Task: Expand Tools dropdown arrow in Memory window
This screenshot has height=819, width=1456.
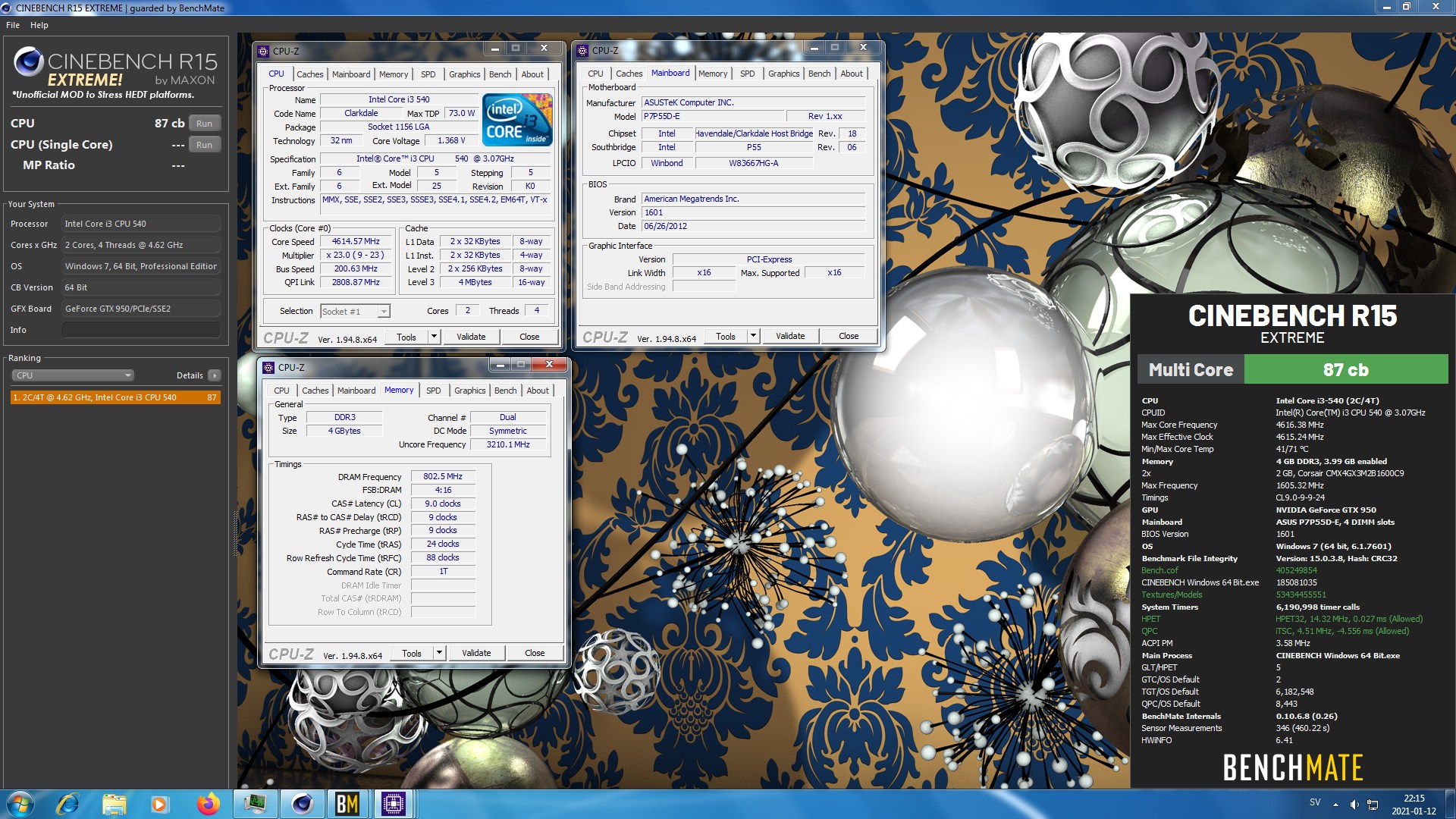Action: pyautogui.click(x=439, y=653)
